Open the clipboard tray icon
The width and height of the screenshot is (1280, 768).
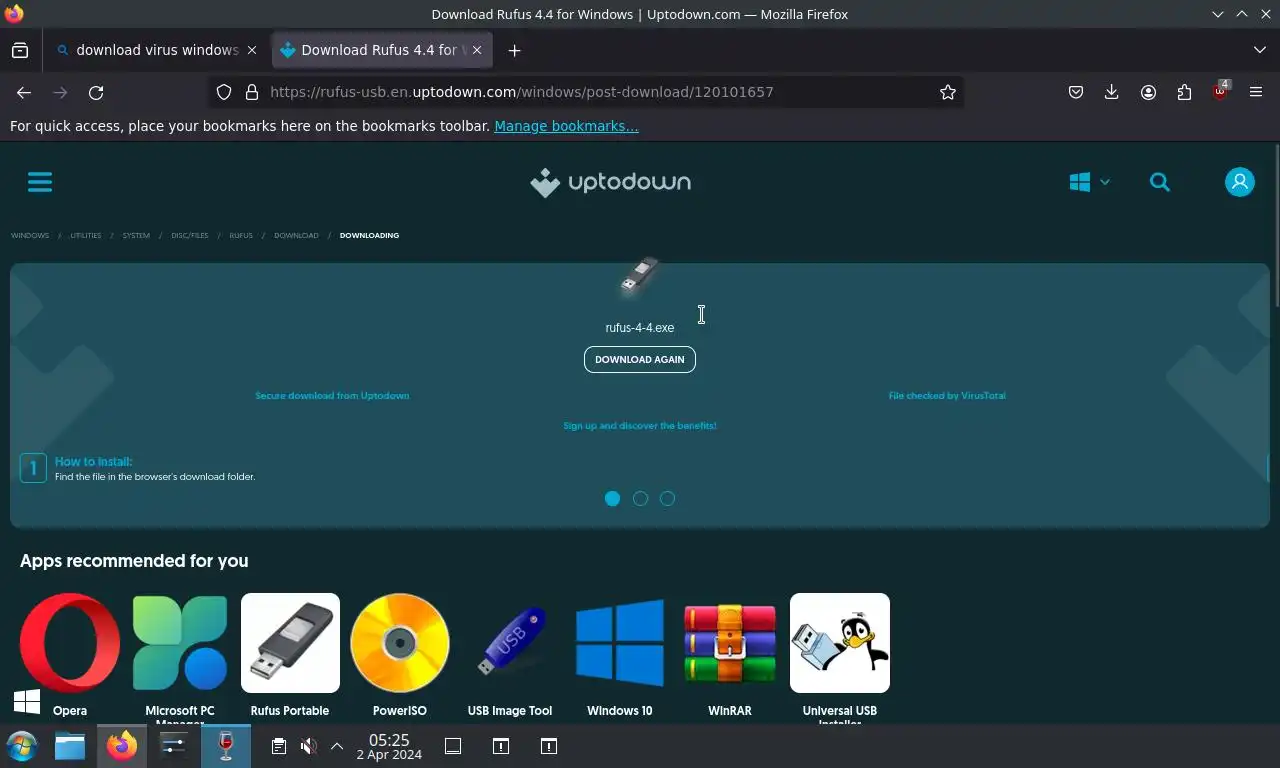(x=279, y=746)
